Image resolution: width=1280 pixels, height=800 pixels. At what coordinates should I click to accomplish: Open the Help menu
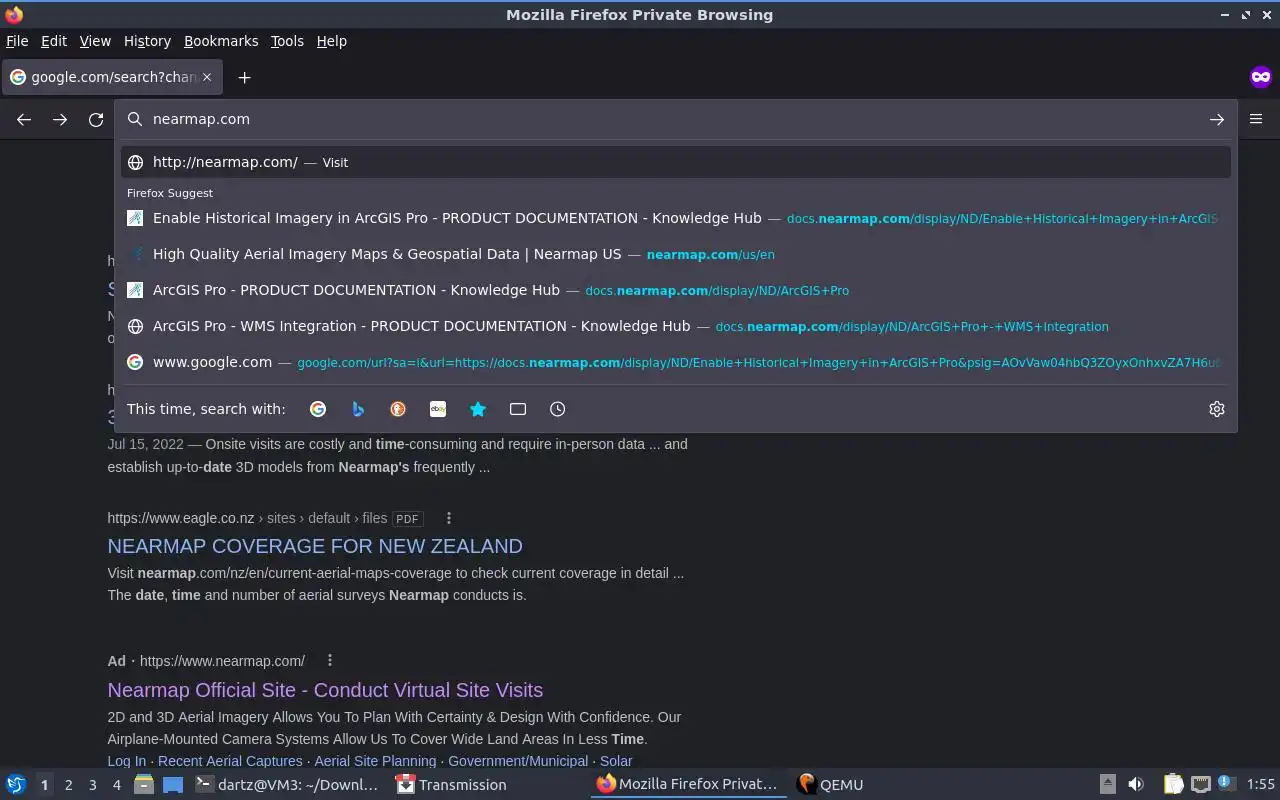[x=332, y=41]
